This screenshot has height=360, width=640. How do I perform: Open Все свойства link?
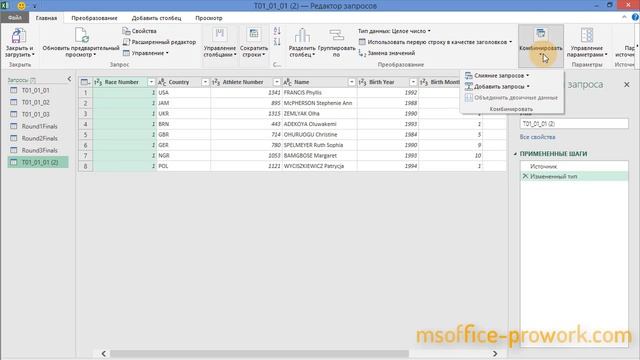tap(537, 137)
